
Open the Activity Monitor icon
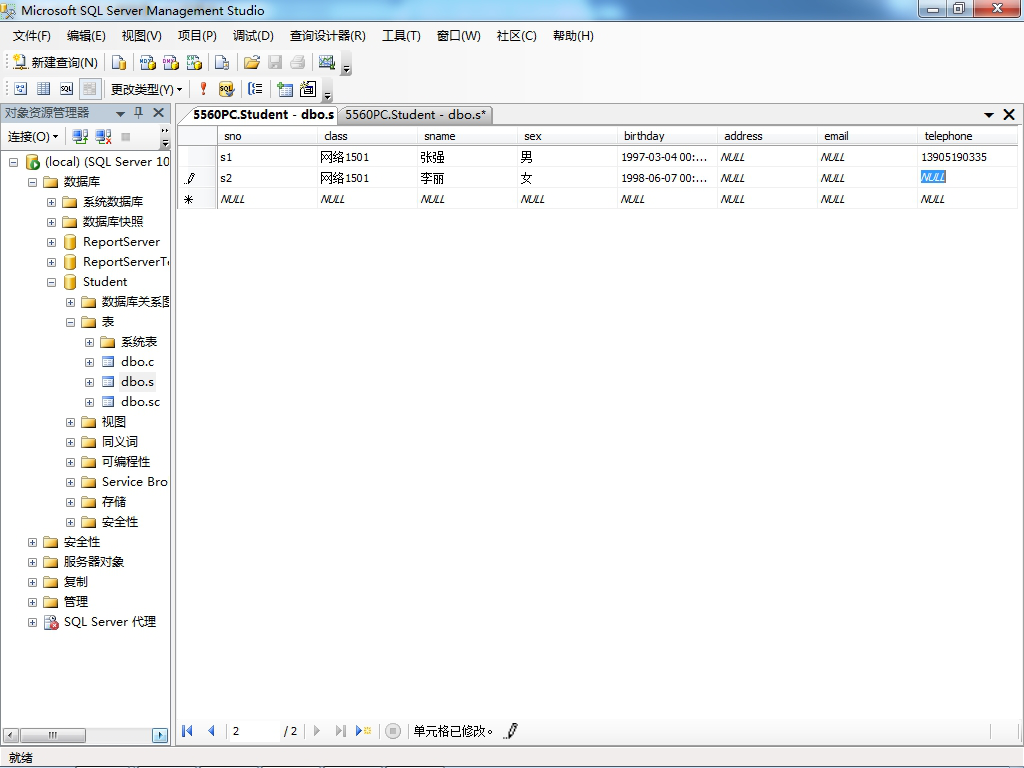(327, 62)
